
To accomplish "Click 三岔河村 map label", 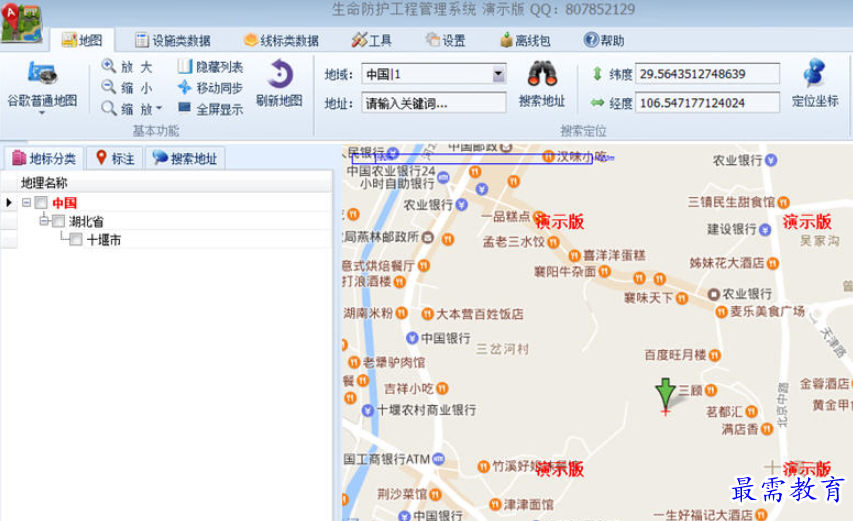I will click(502, 349).
